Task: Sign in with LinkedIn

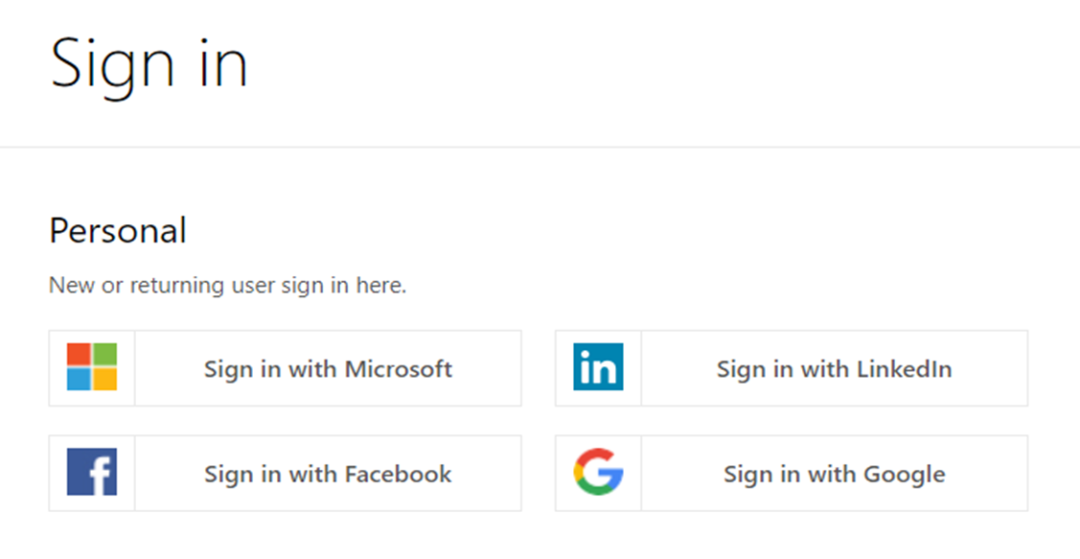Action: pos(834,369)
